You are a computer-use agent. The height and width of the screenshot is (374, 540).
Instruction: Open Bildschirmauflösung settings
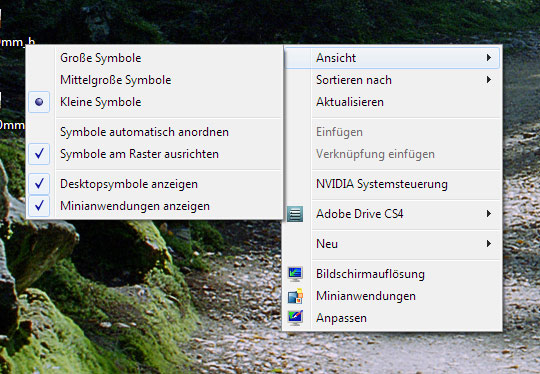(x=392, y=274)
